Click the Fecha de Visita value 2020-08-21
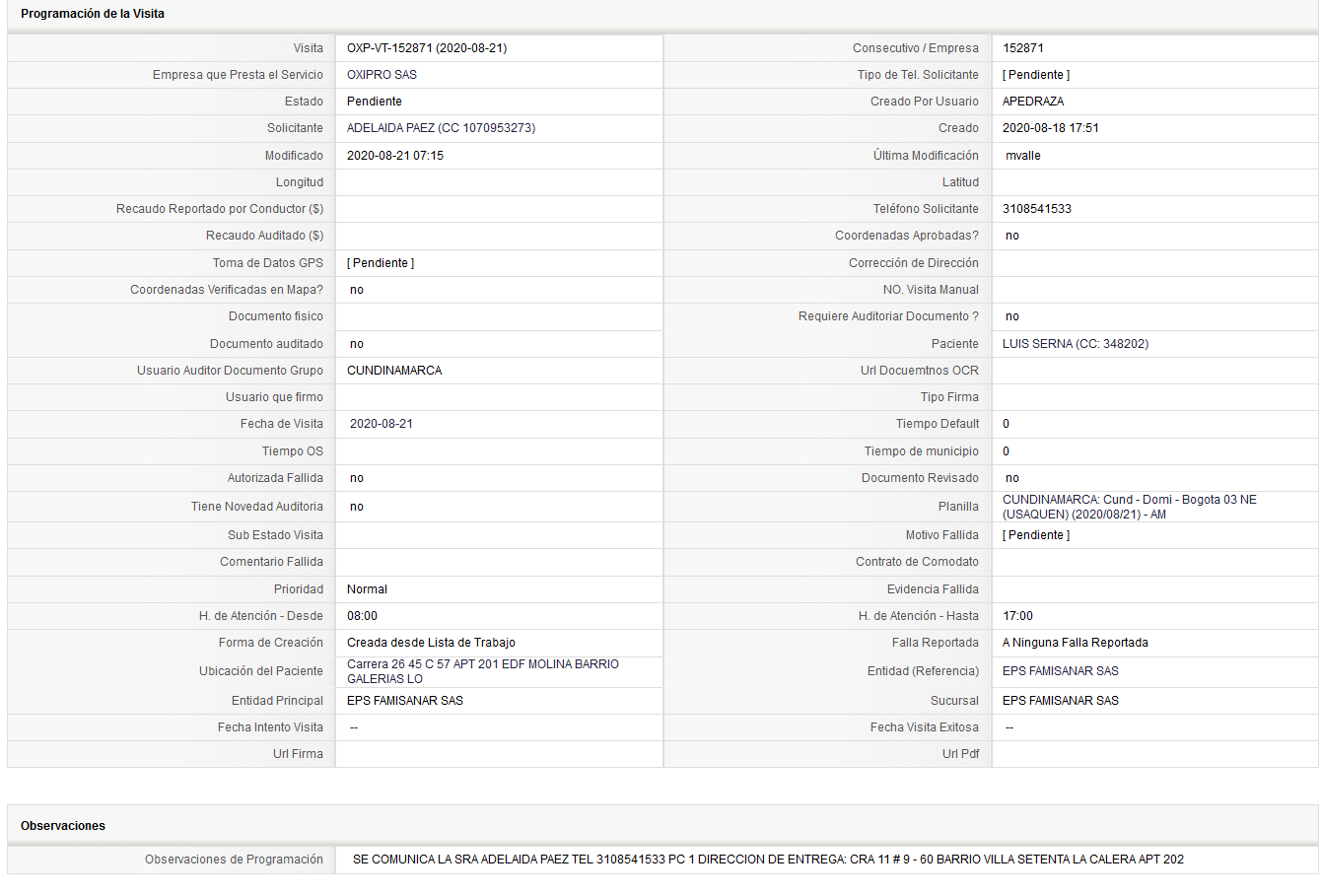Image resolution: width=1322 pixels, height=896 pixels. click(382, 424)
